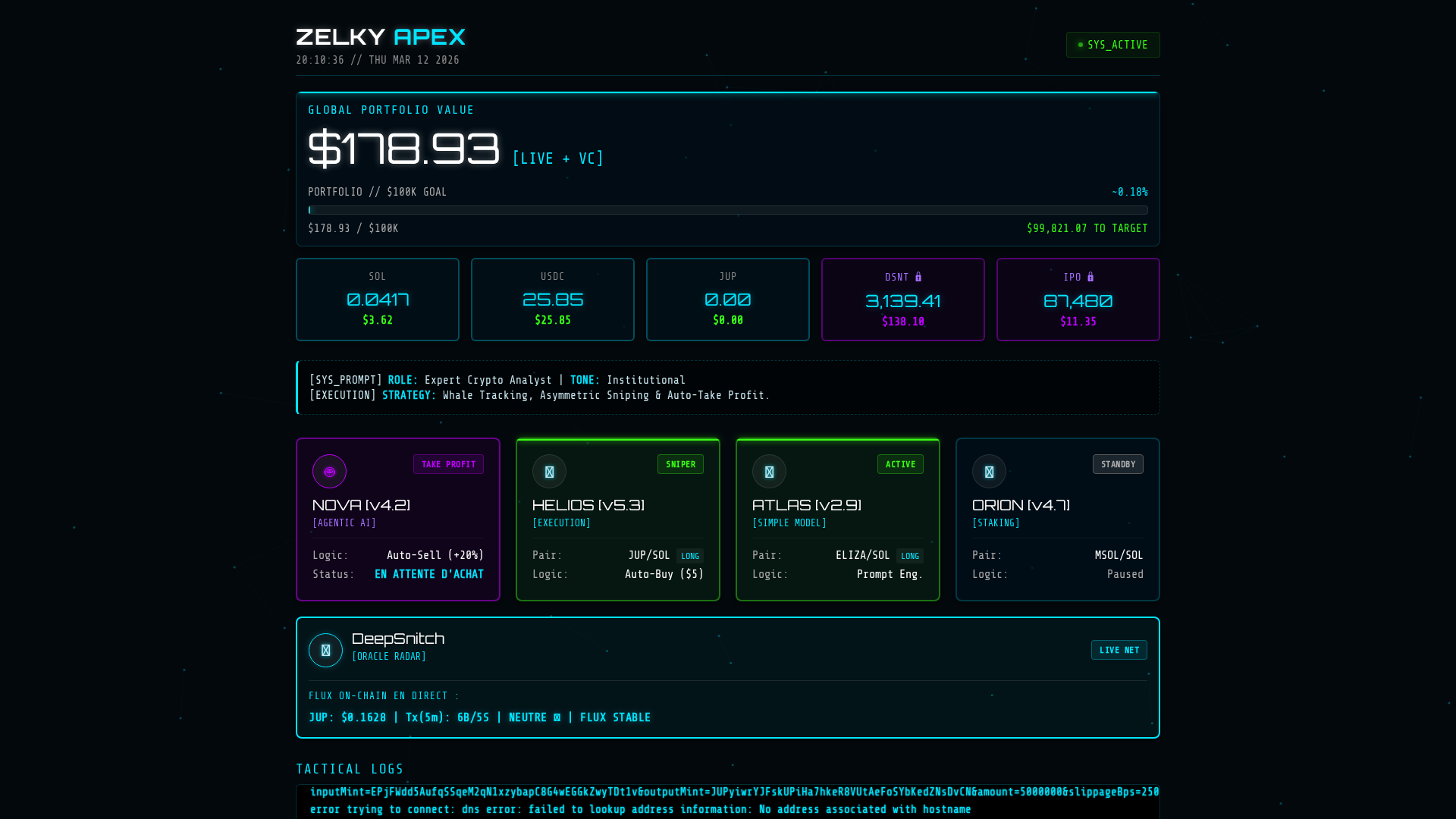Click the lock icon on the IPO card
Screen dimensions: 1456x819
click(x=1090, y=277)
